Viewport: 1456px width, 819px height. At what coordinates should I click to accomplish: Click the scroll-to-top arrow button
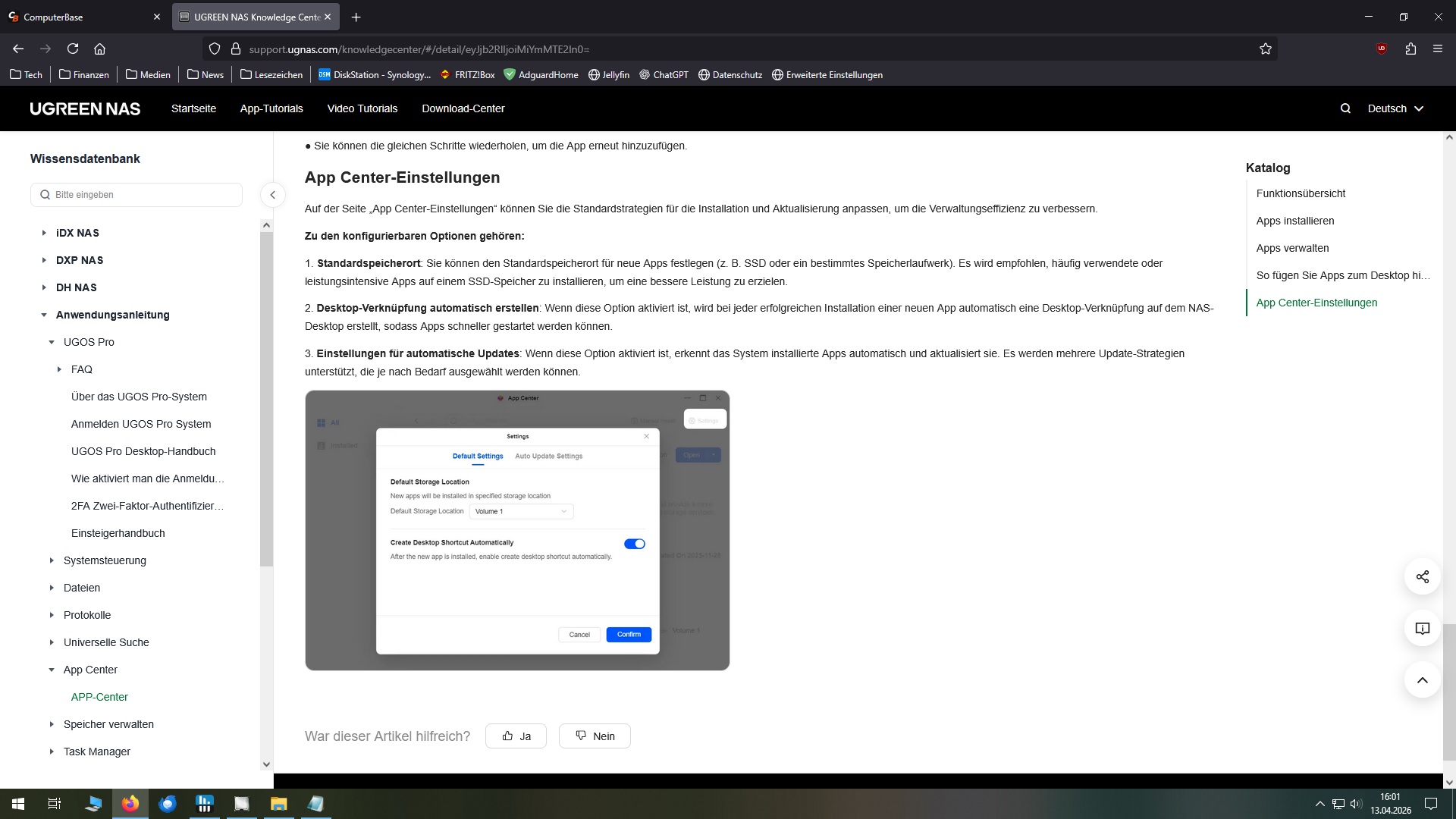(1422, 680)
